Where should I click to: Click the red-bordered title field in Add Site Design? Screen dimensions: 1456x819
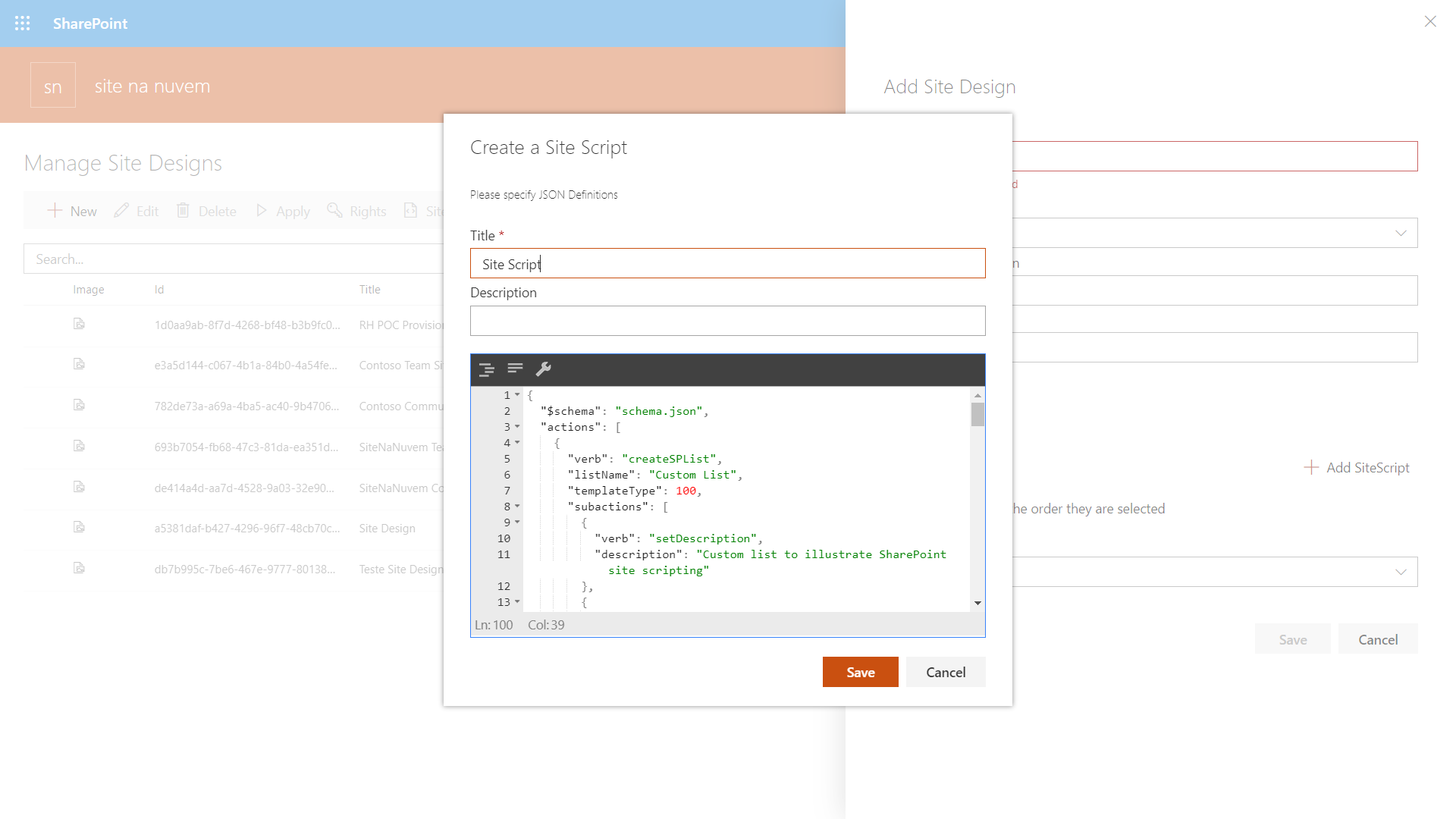click(x=1215, y=156)
